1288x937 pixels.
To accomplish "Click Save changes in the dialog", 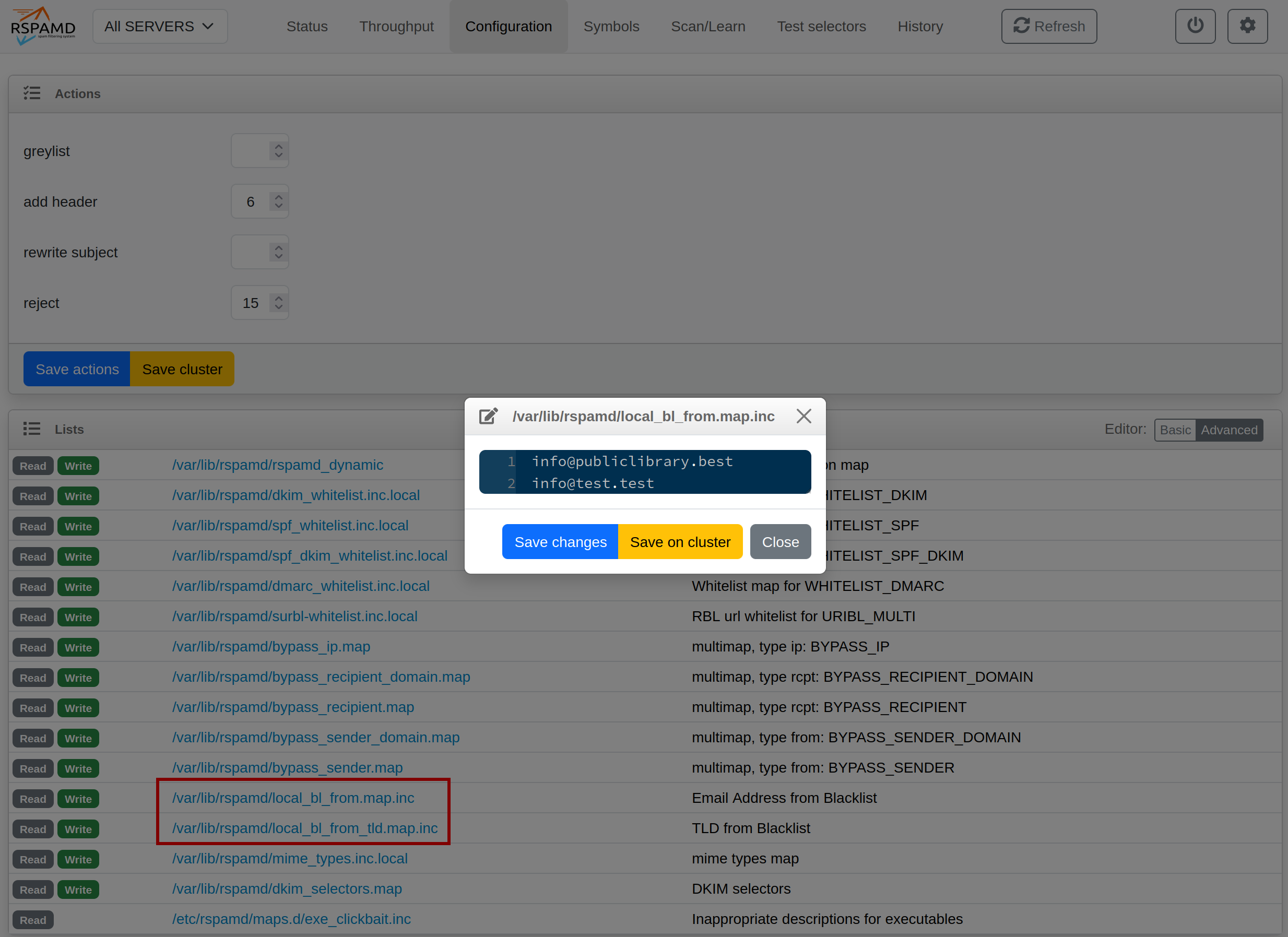I will pyautogui.click(x=560, y=542).
